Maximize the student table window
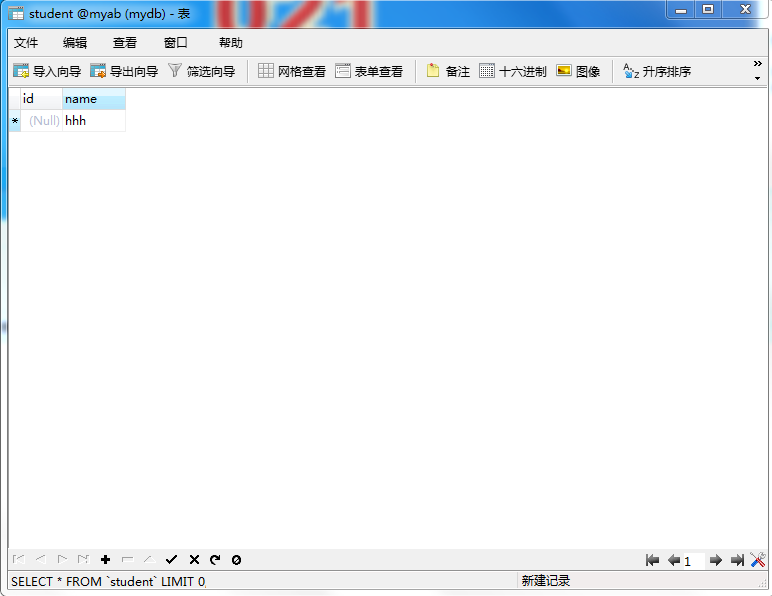Screen dimensions: 772x596 coord(708,9)
